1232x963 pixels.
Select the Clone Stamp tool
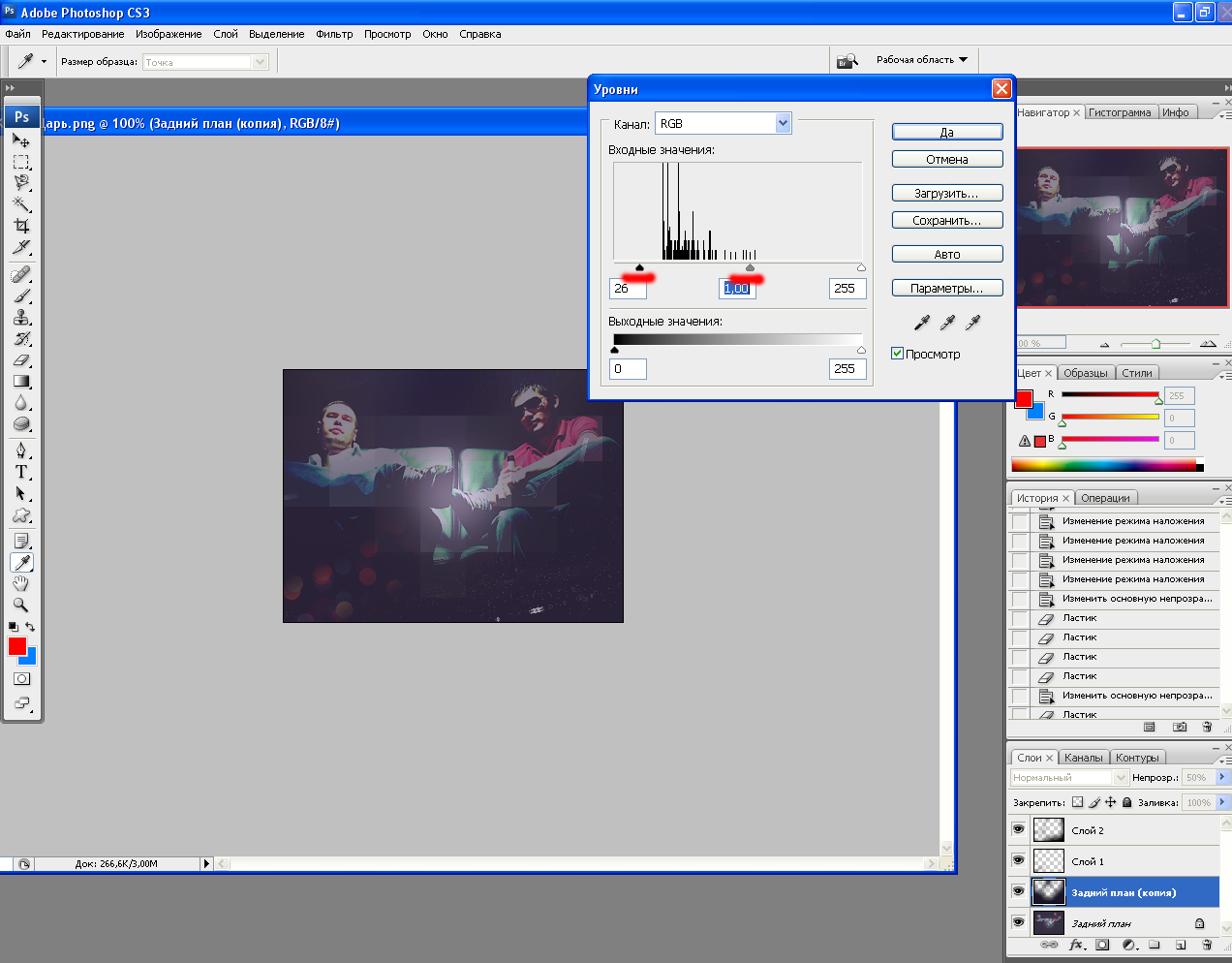[x=21, y=318]
